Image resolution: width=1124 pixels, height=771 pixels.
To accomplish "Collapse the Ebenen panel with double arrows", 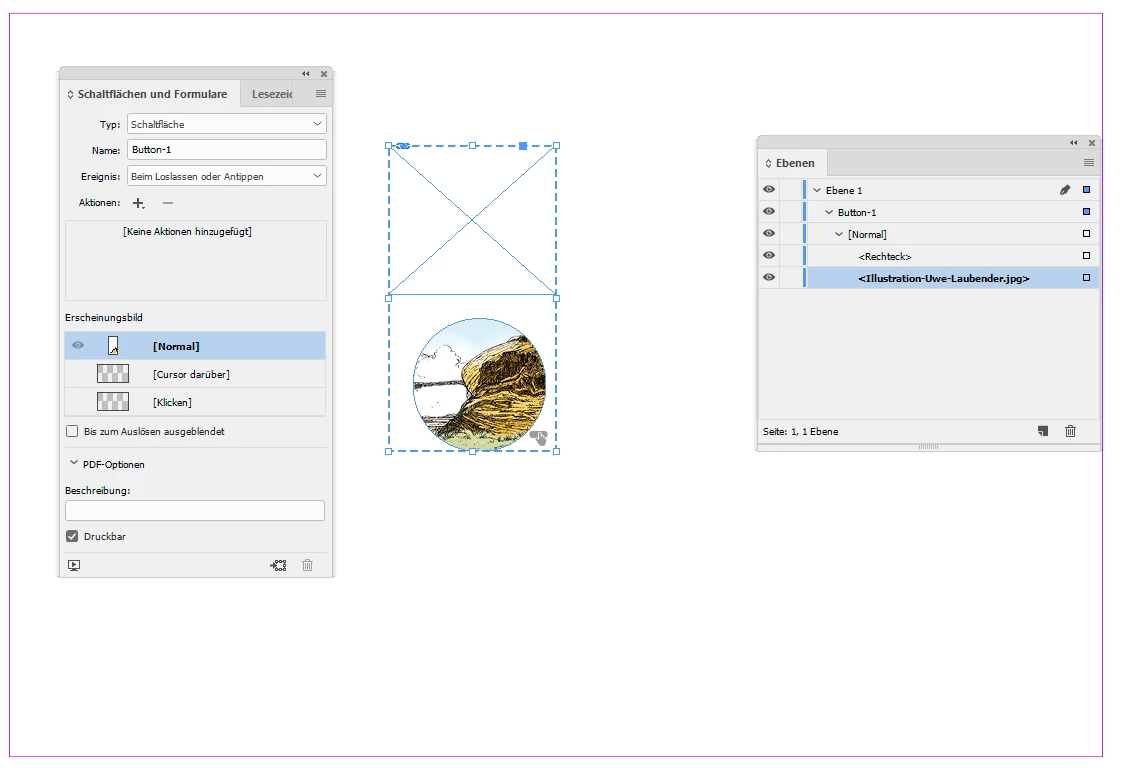I will [x=1074, y=143].
